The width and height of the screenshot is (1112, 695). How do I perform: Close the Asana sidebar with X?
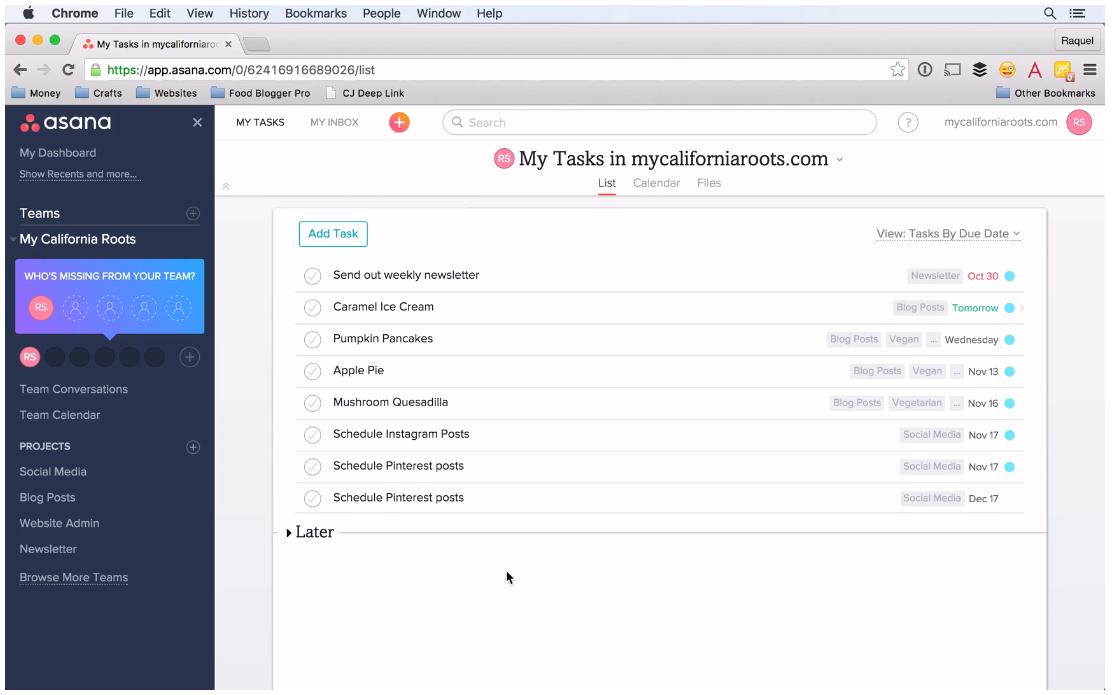pyautogui.click(x=197, y=123)
